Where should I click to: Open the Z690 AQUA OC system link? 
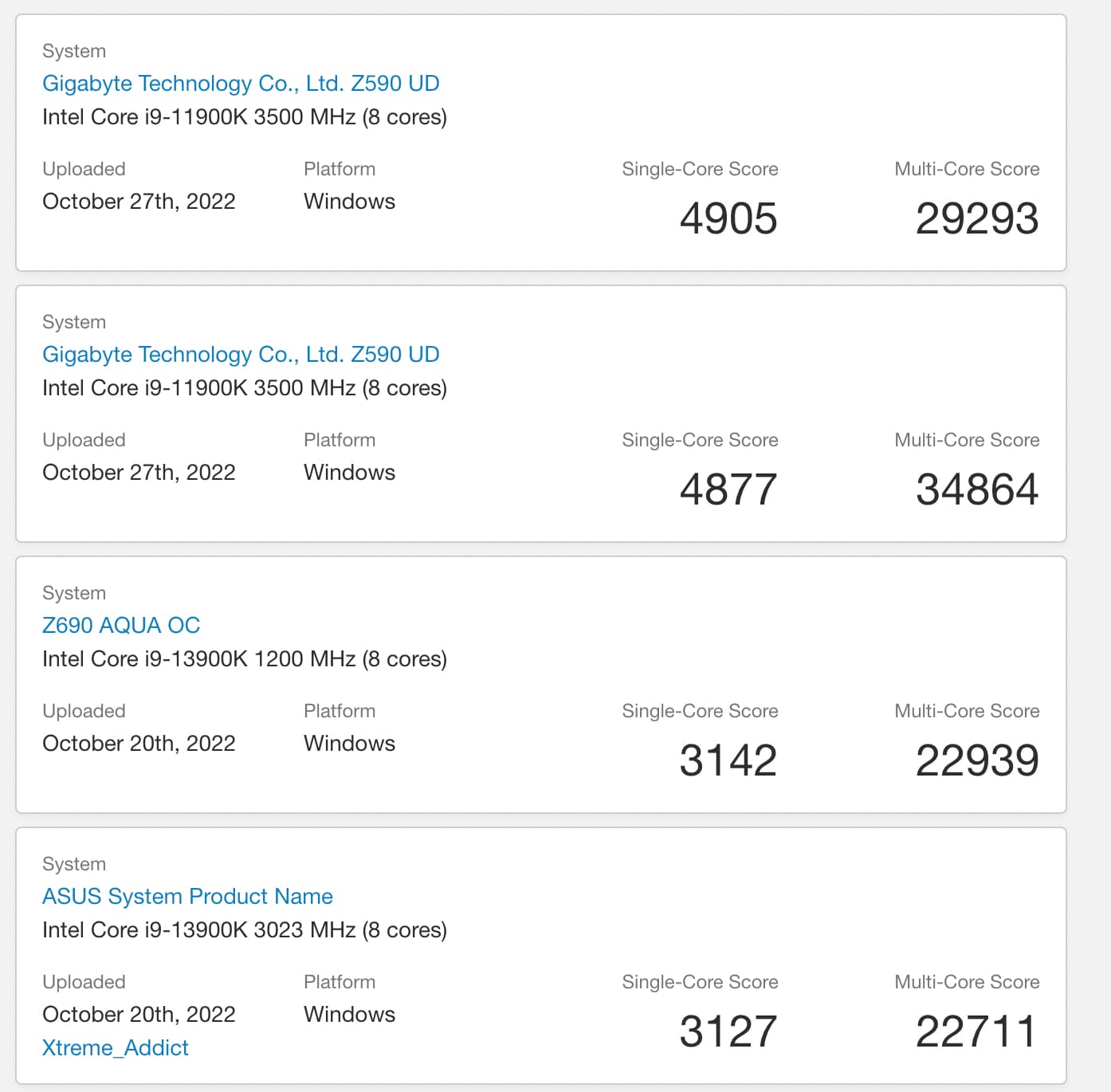point(121,626)
